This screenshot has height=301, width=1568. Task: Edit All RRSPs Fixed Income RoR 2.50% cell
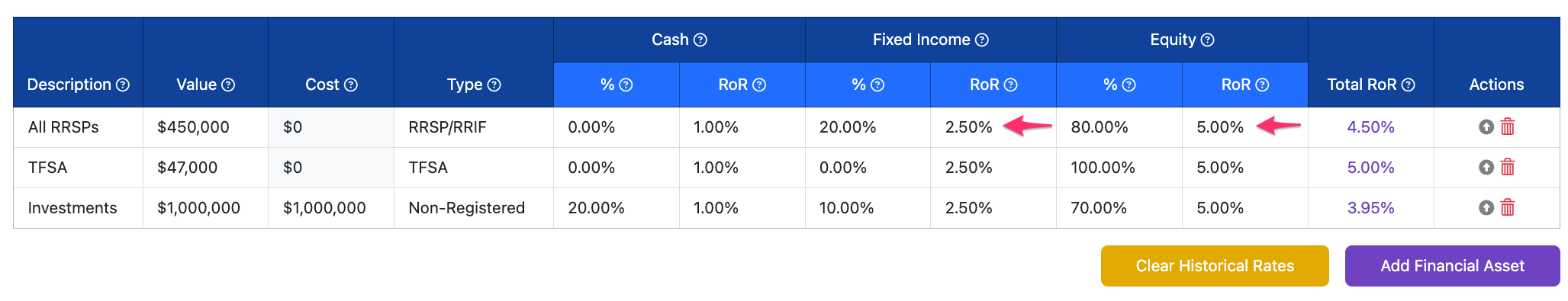pyautogui.click(x=993, y=127)
